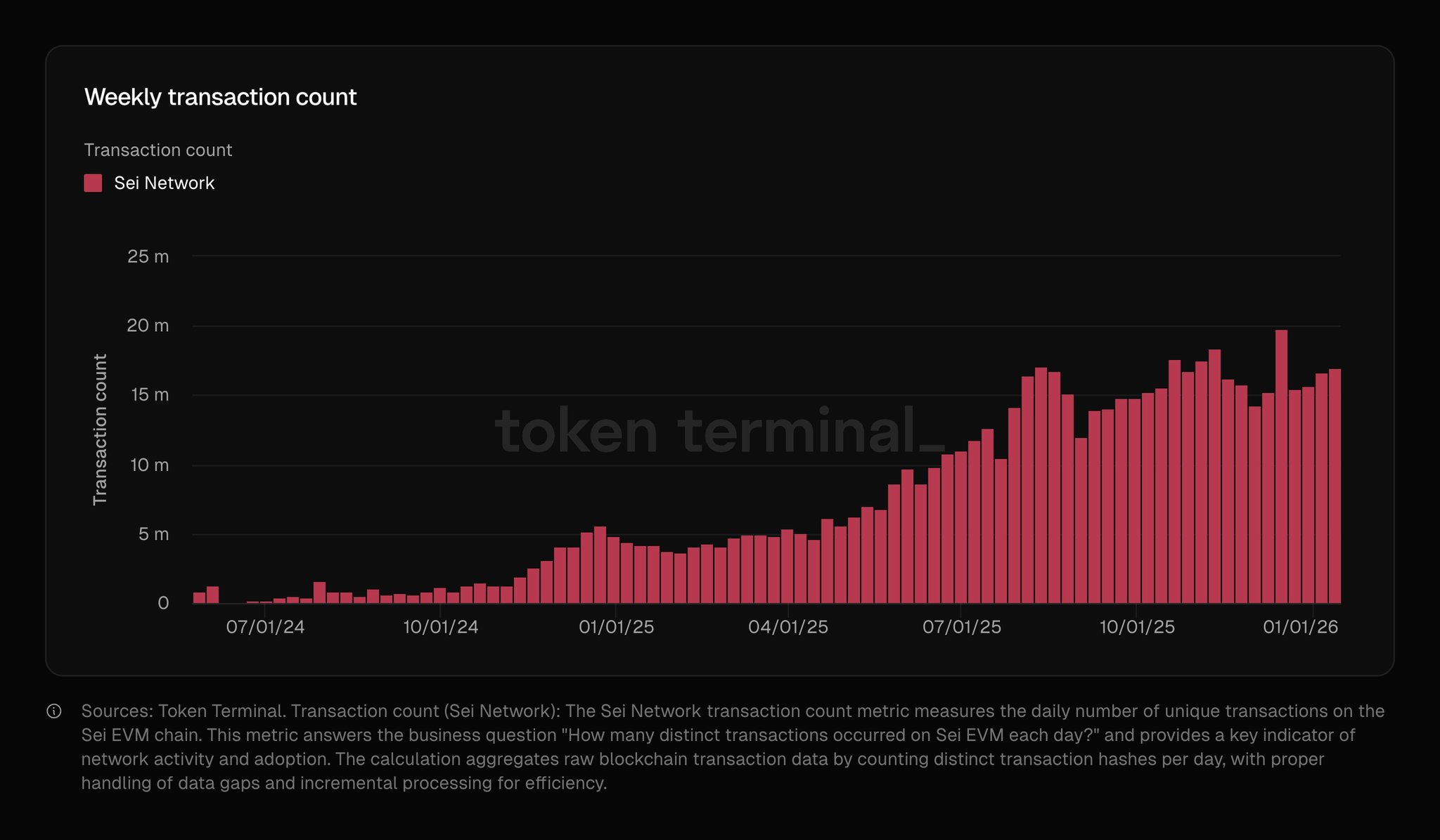The width and height of the screenshot is (1440, 840).
Task: Click the token terminal watermark
Action: coord(719,430)
